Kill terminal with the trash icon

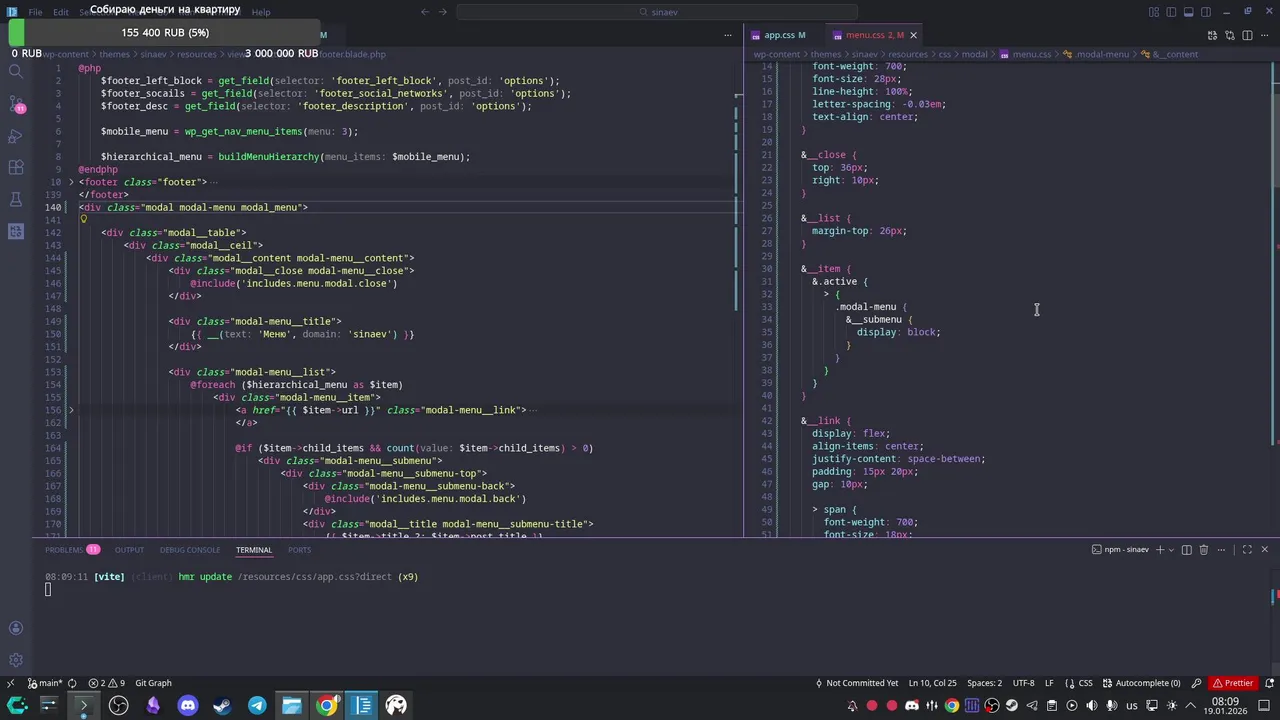1204,549
